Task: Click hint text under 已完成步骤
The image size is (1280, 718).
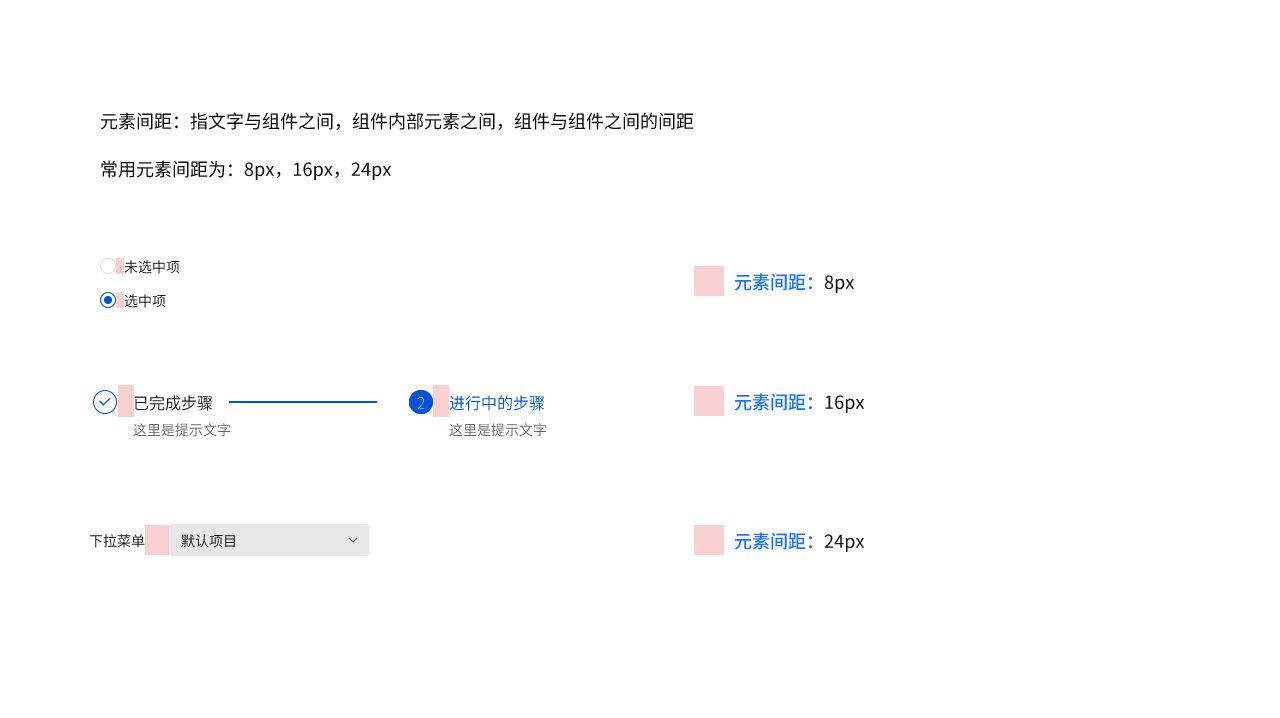Action: (182, 430)
